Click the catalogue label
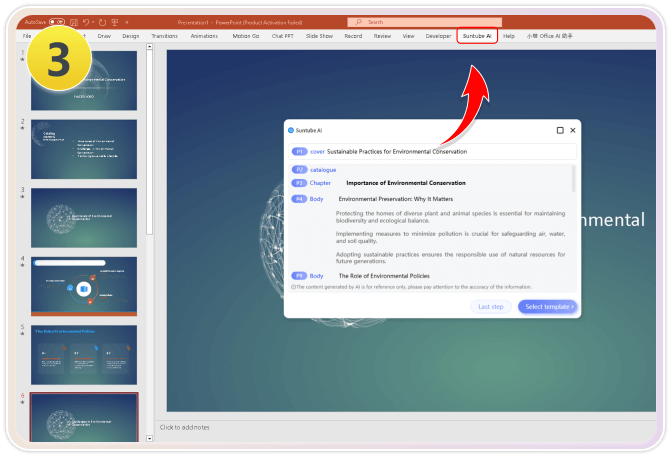Image resolution: width=671 pixels, height=457 pixels. point(323,170)
